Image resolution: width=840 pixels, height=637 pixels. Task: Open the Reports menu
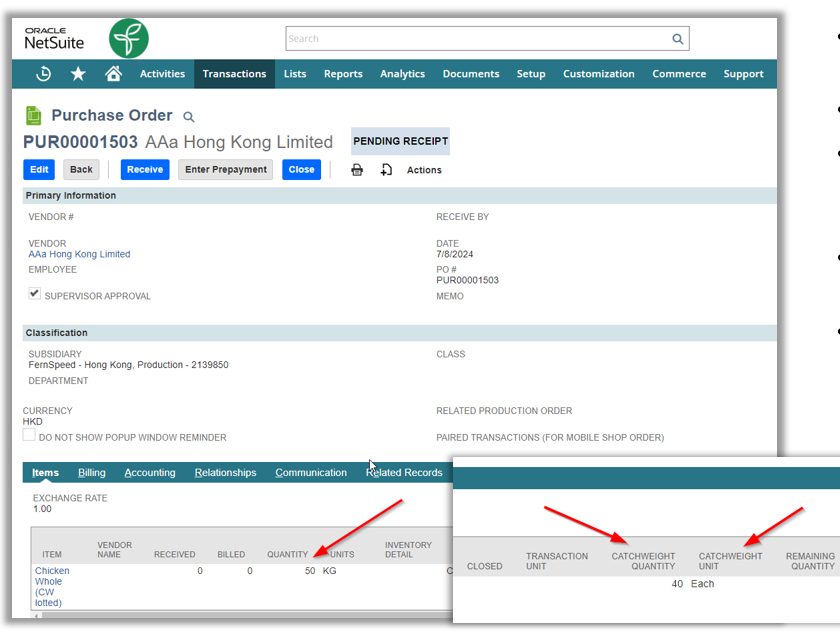(343, 74)
